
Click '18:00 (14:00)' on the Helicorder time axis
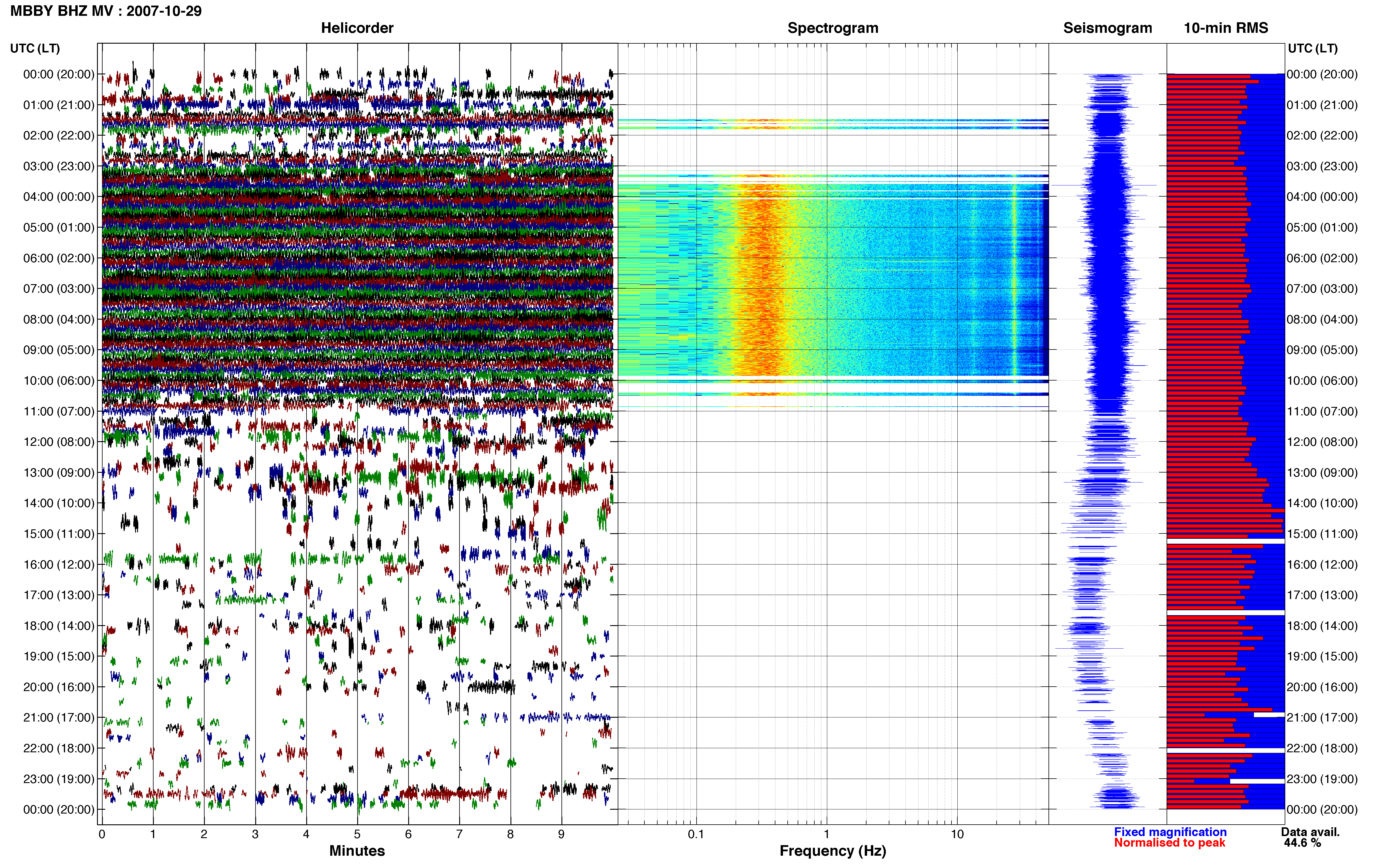point(59,626)
